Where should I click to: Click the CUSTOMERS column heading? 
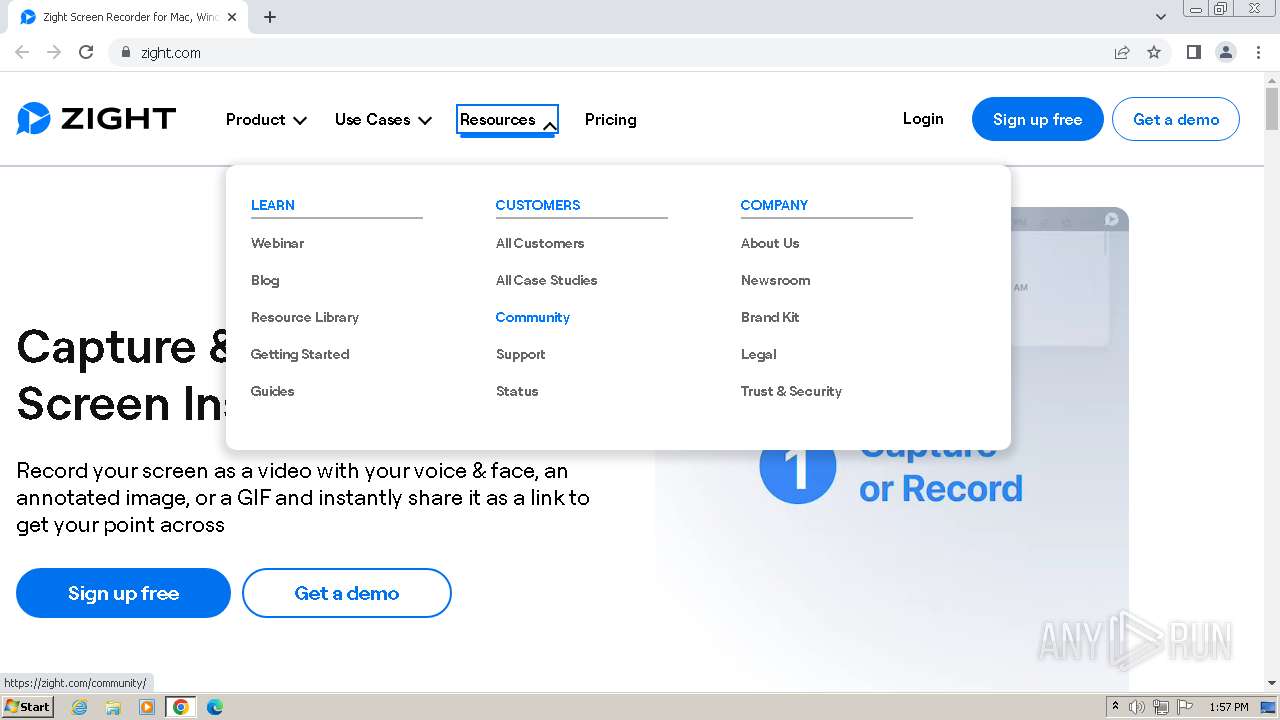538,205
